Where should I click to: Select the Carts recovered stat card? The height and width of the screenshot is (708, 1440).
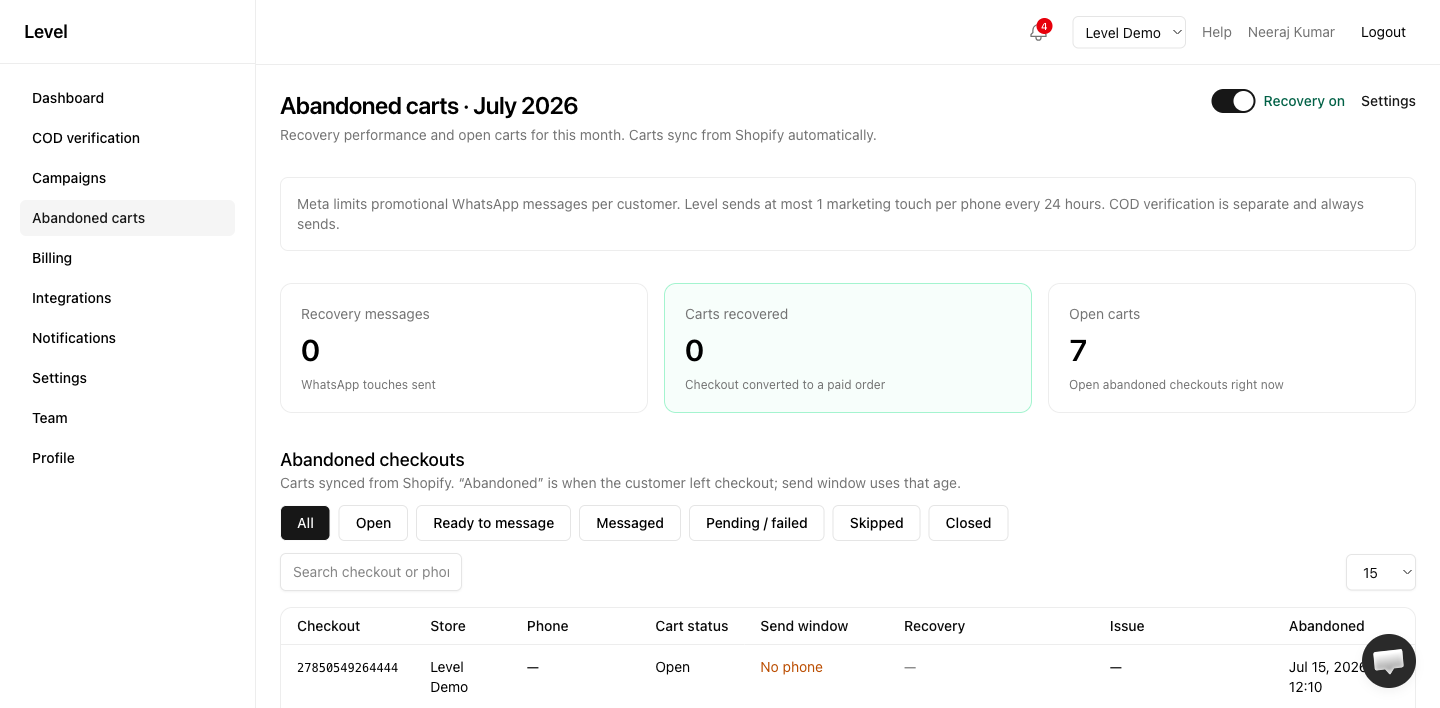point(848,348)
